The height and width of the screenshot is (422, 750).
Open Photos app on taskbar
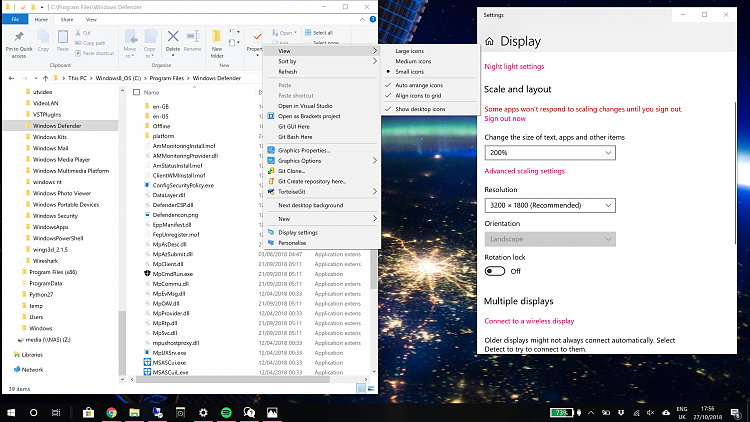coord(272,412)
